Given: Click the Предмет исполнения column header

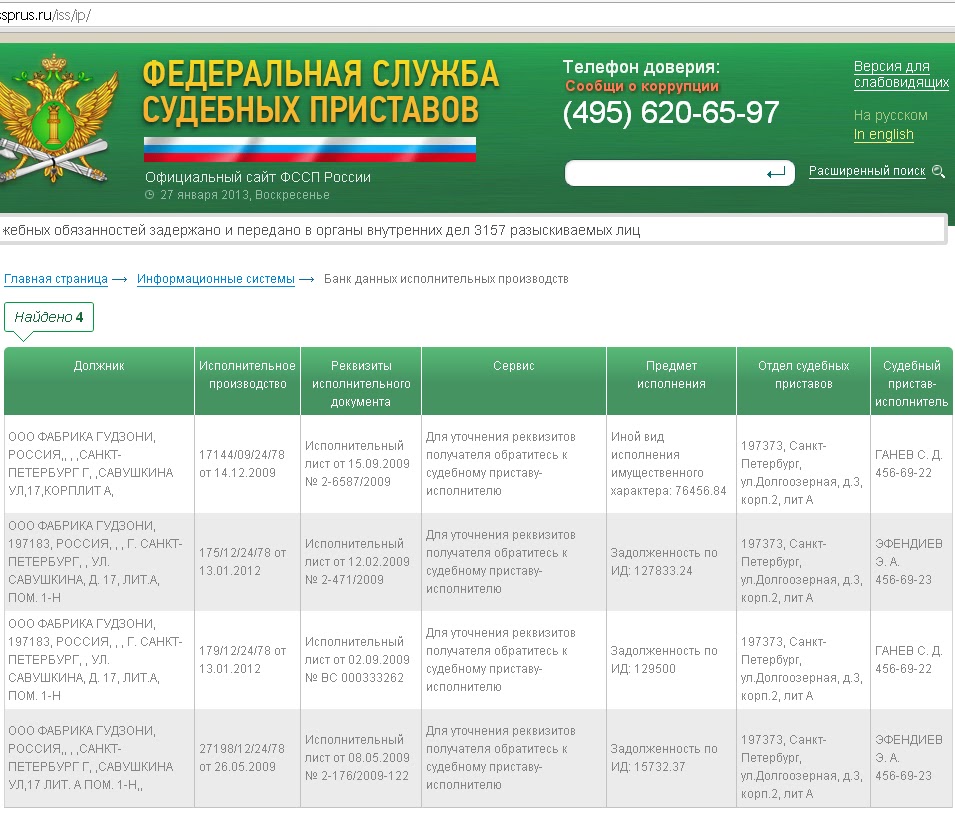Looking at the screenshot, I should click(671, 381).
